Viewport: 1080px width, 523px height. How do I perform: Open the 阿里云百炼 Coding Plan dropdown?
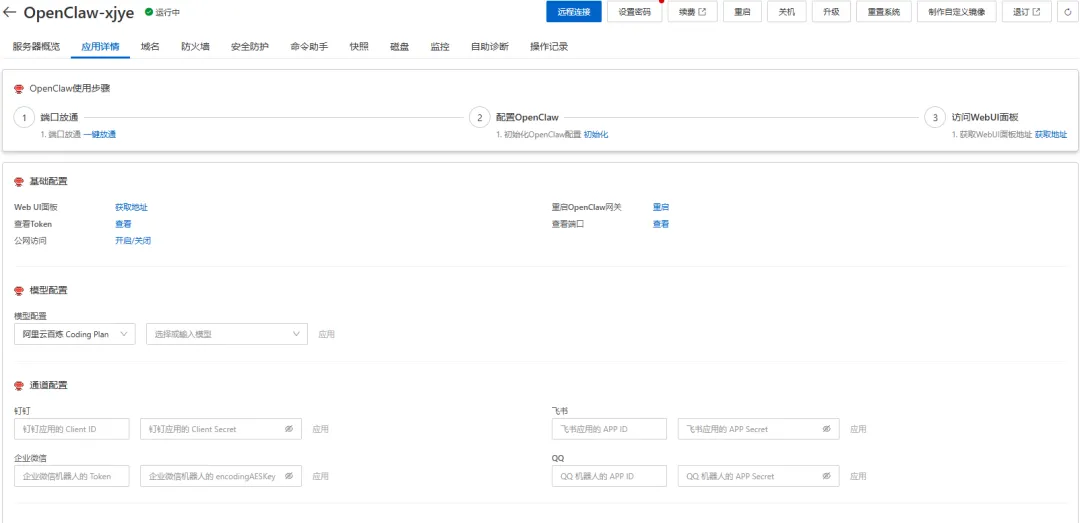(74, 334)
